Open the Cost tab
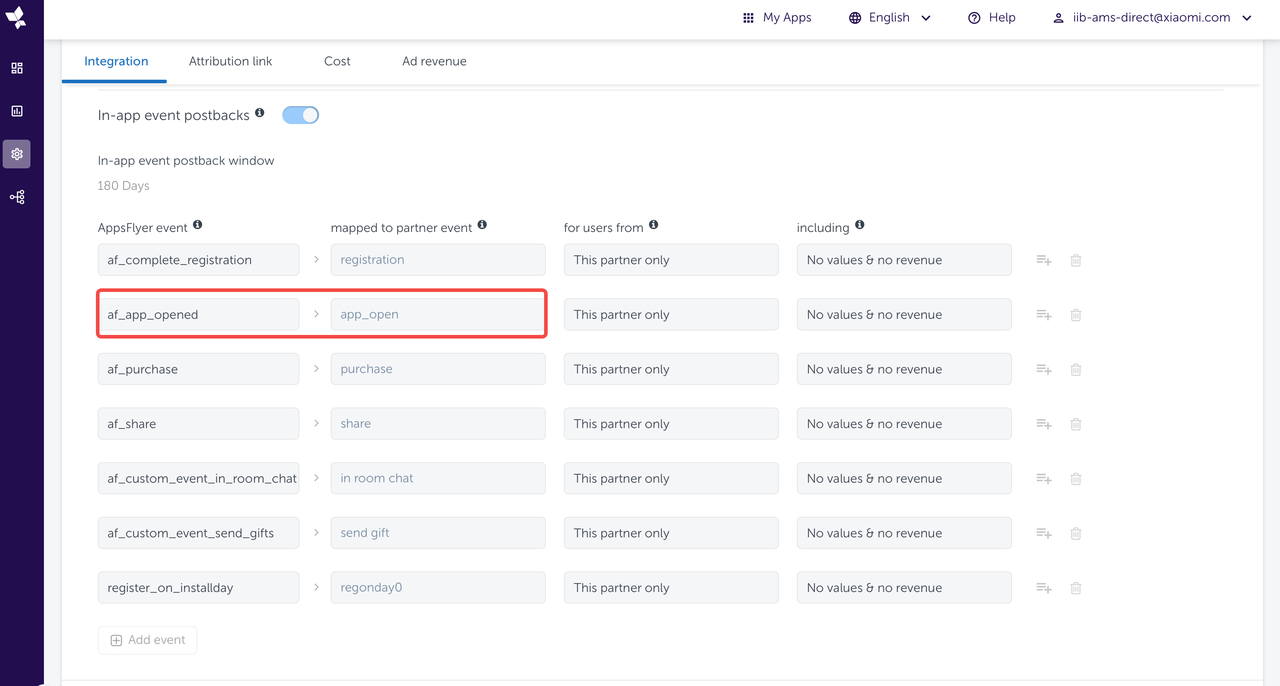This screenshot has width=1280, height=686. click(337, 61)
